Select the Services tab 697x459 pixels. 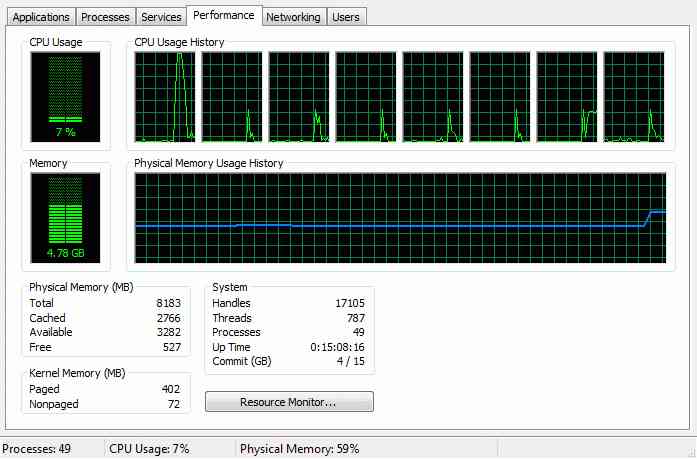[161, 17]
